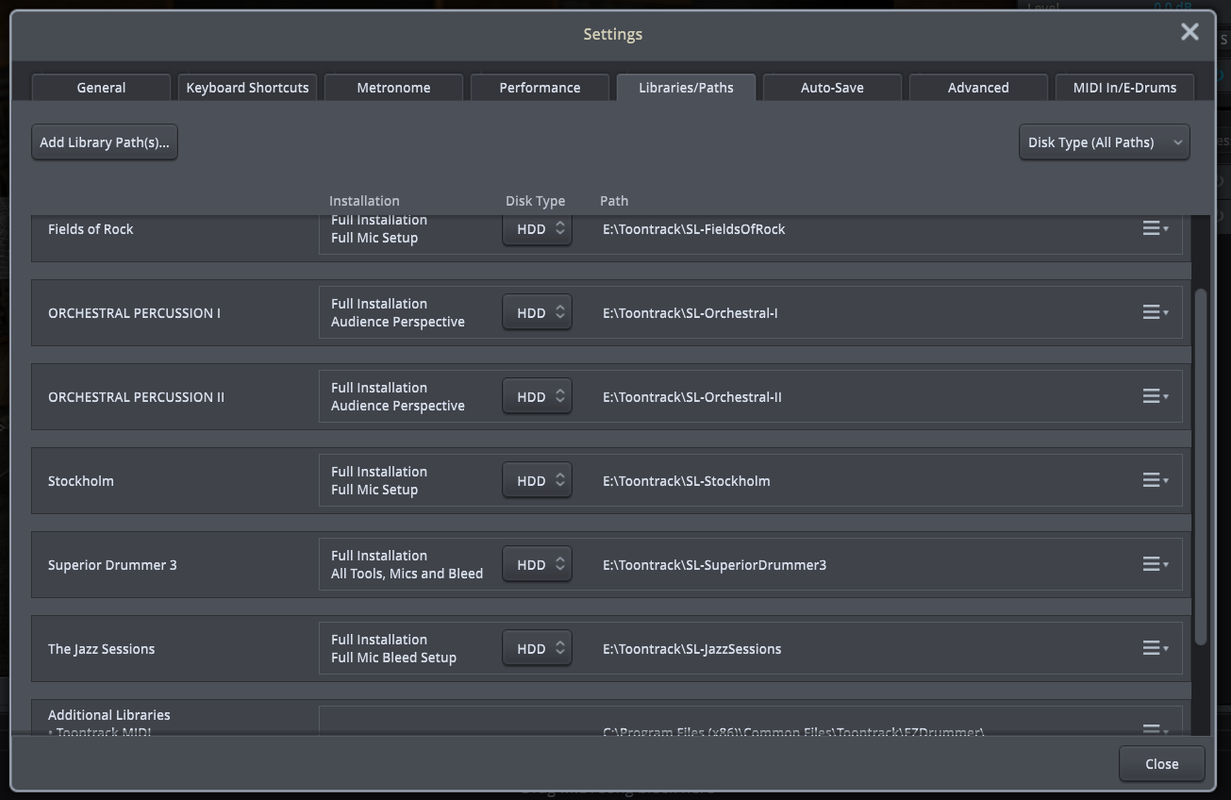Click path E:\Toontrack\SL-Orchestral-II

tap(692, 397)
